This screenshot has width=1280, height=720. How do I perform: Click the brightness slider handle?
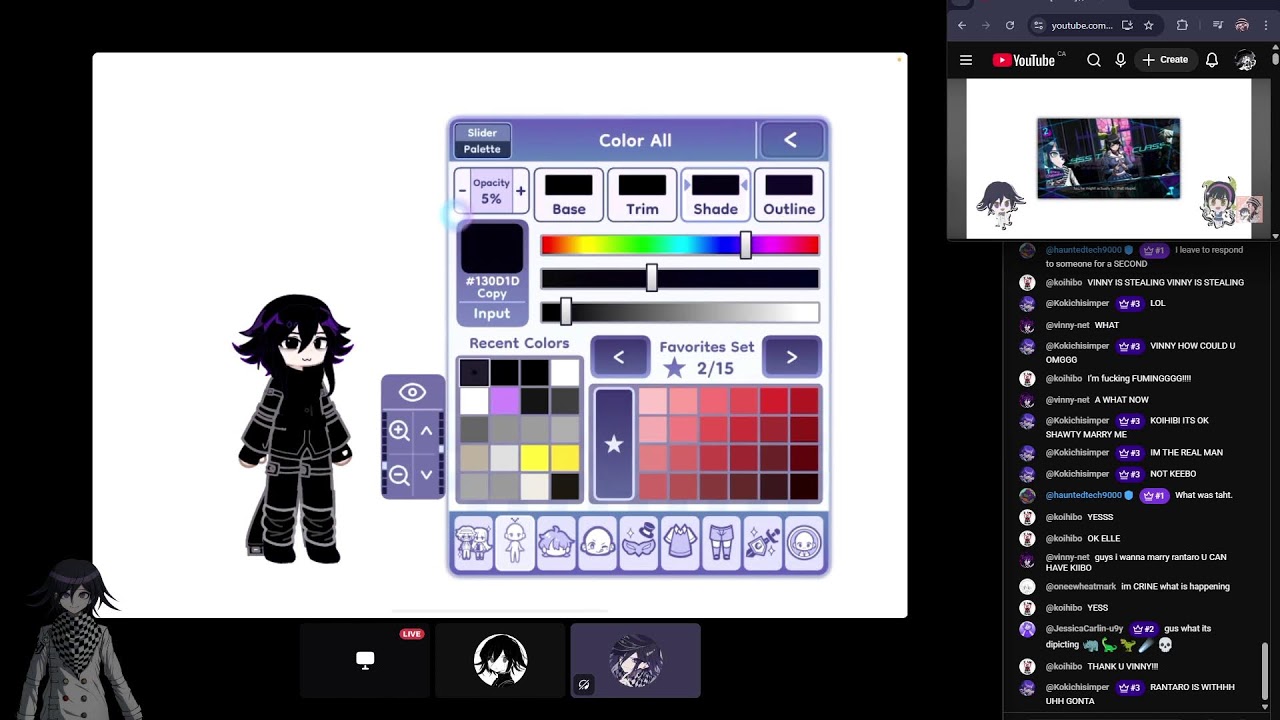[566, 312]
